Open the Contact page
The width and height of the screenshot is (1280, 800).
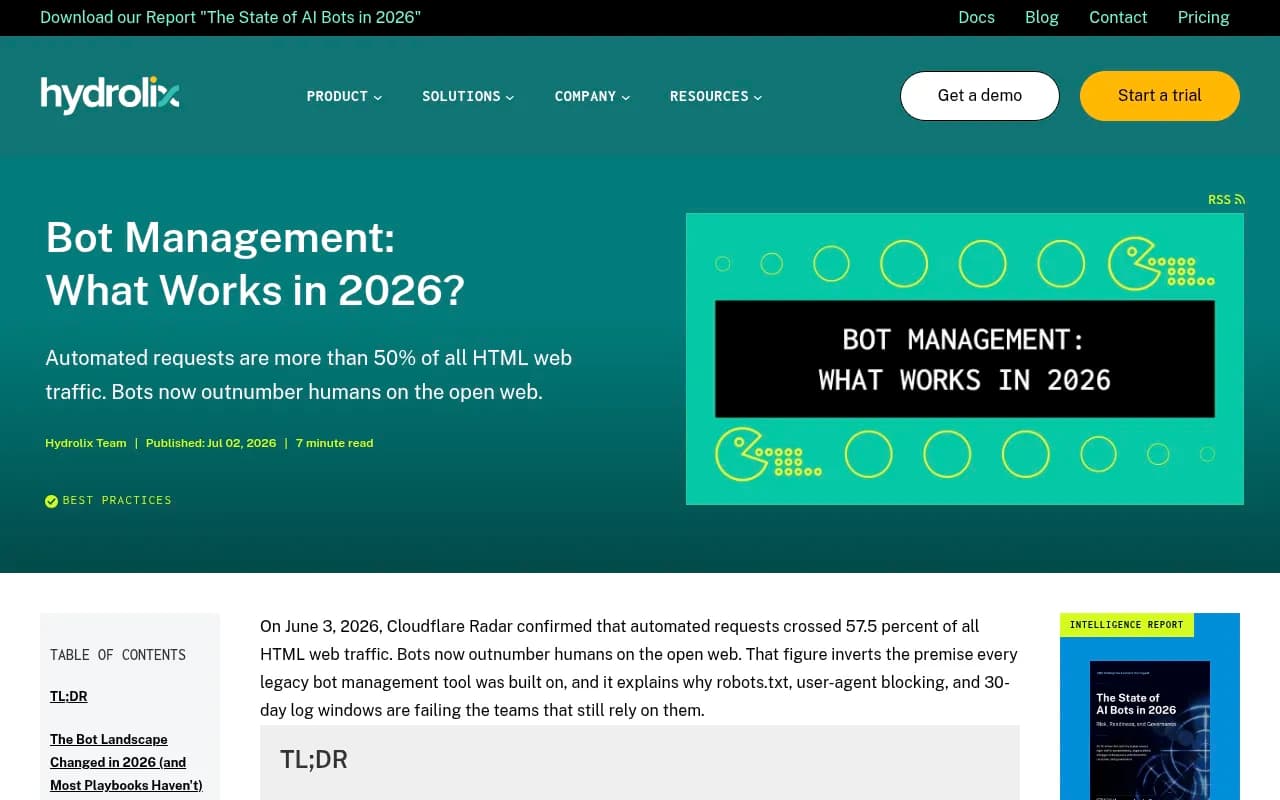(1118, 17)
